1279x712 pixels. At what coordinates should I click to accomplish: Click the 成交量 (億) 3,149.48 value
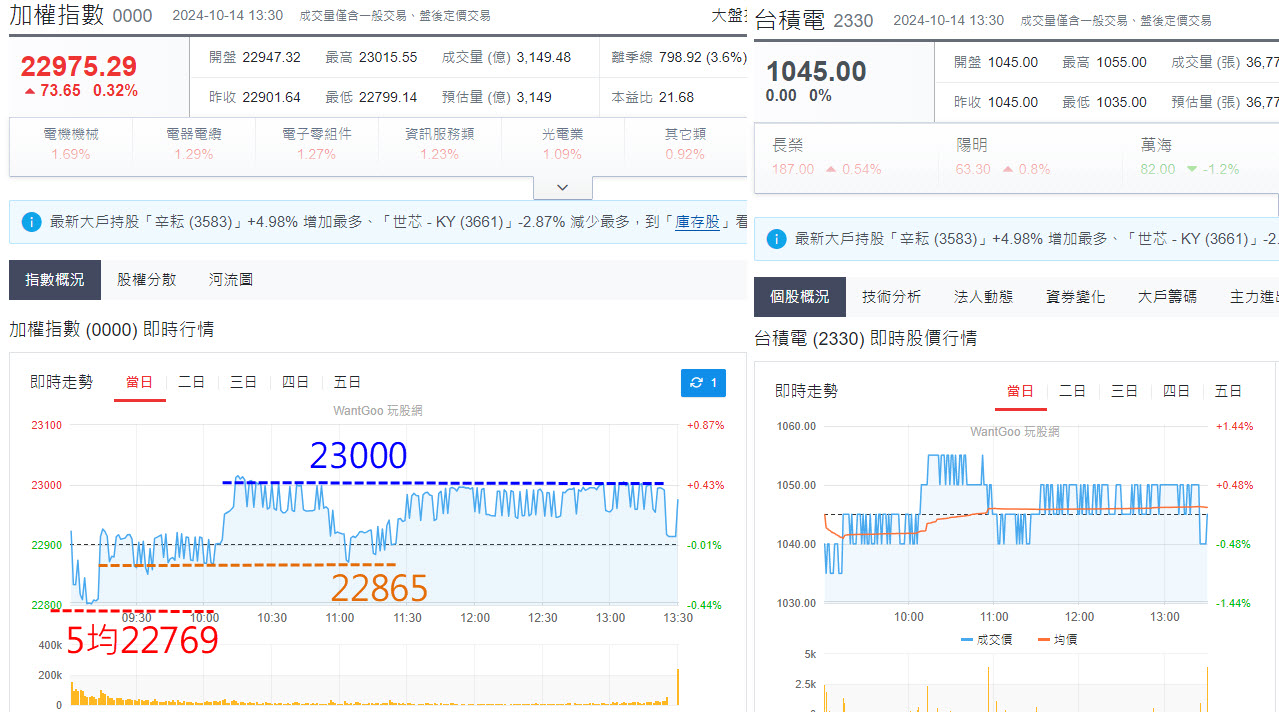tap(544, 57)
